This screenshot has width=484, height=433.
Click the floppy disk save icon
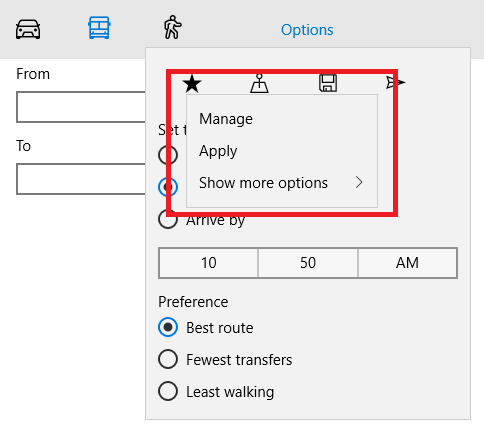point(328,83)
